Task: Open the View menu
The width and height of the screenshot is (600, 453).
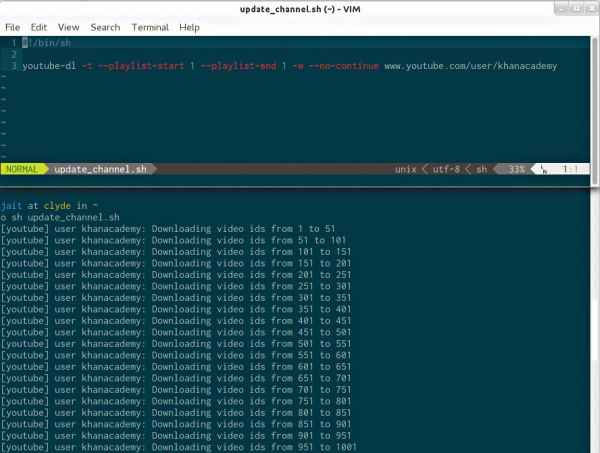Action: tap(68, 28)
